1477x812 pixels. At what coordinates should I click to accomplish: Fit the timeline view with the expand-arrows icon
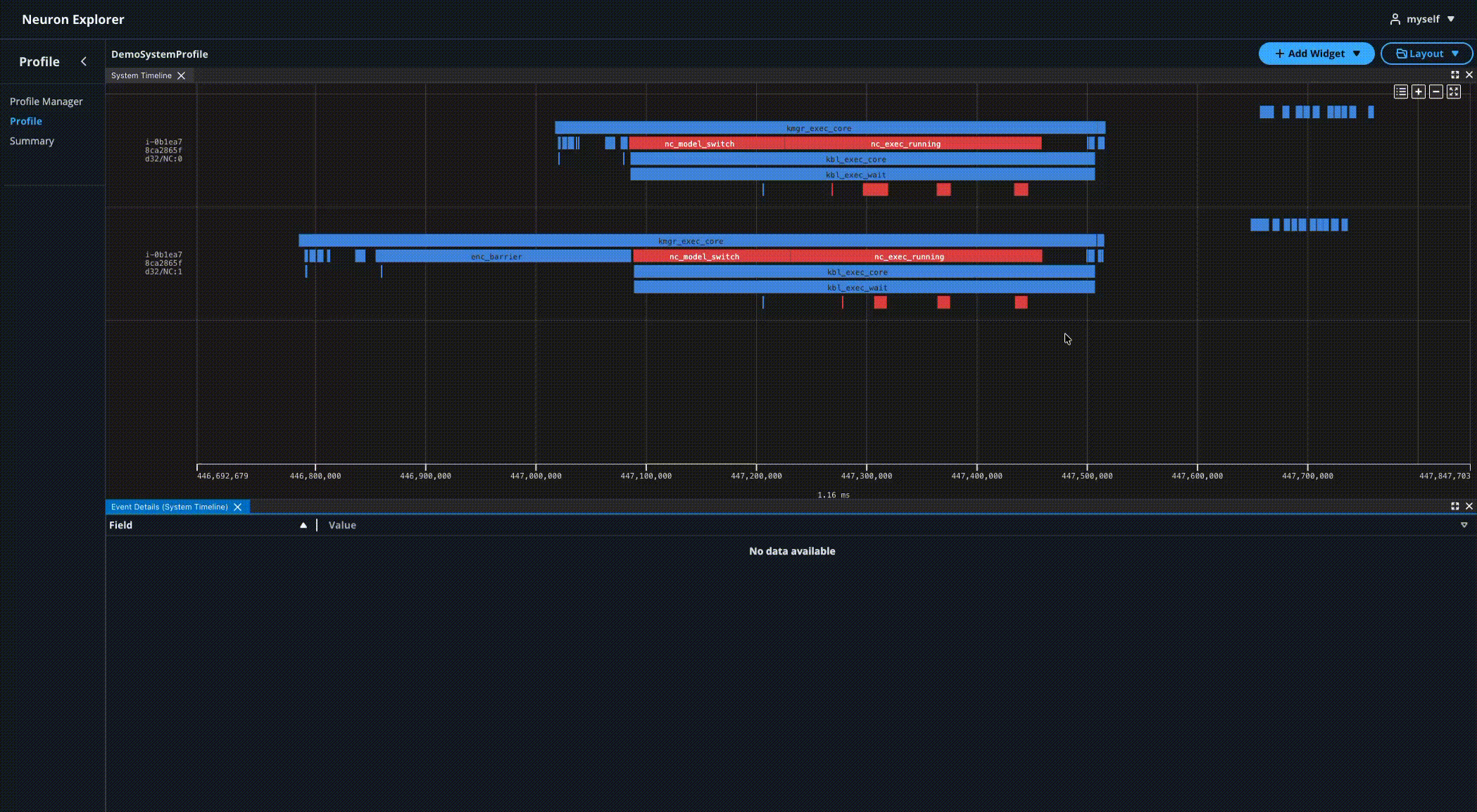(1454, 91)
